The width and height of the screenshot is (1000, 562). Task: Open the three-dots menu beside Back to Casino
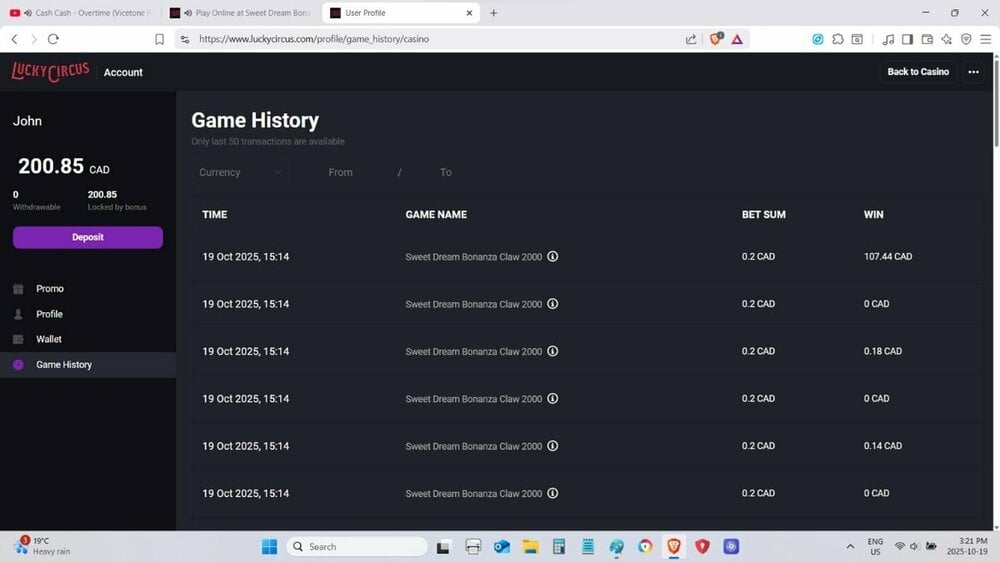tap(973, 72)
